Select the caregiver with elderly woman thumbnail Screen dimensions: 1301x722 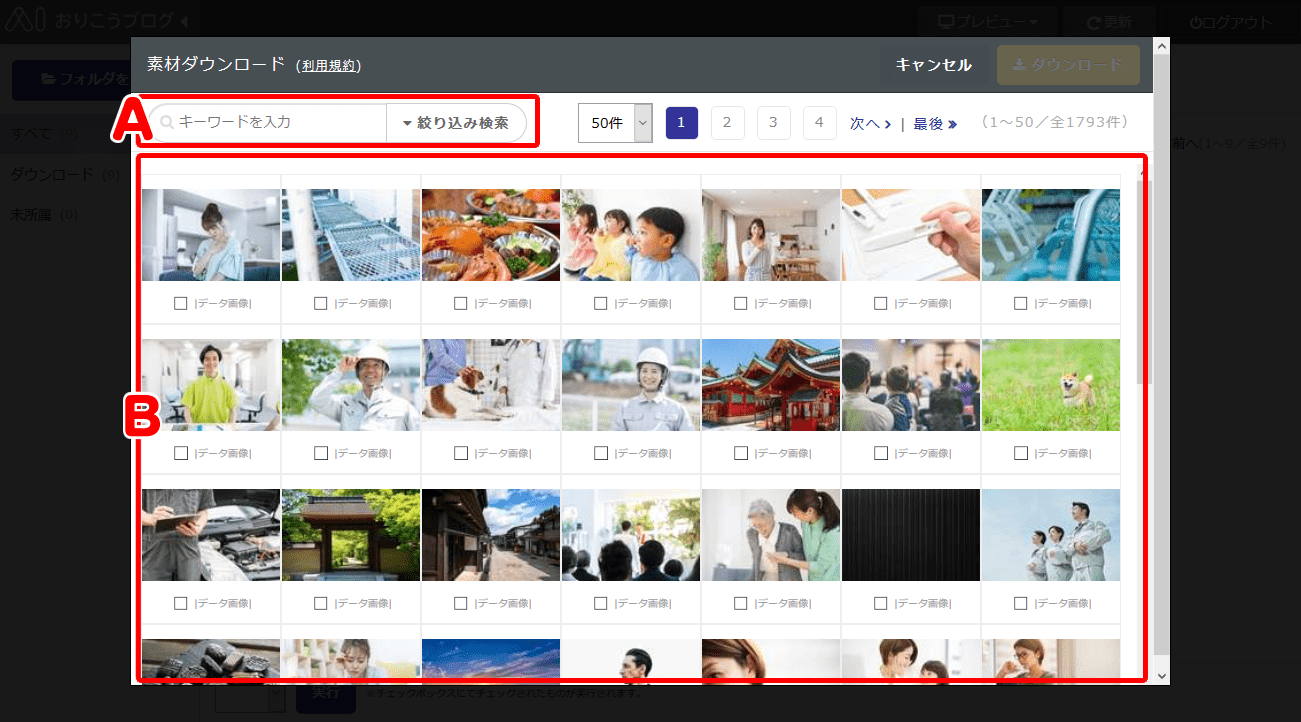[x=771, y=535]
